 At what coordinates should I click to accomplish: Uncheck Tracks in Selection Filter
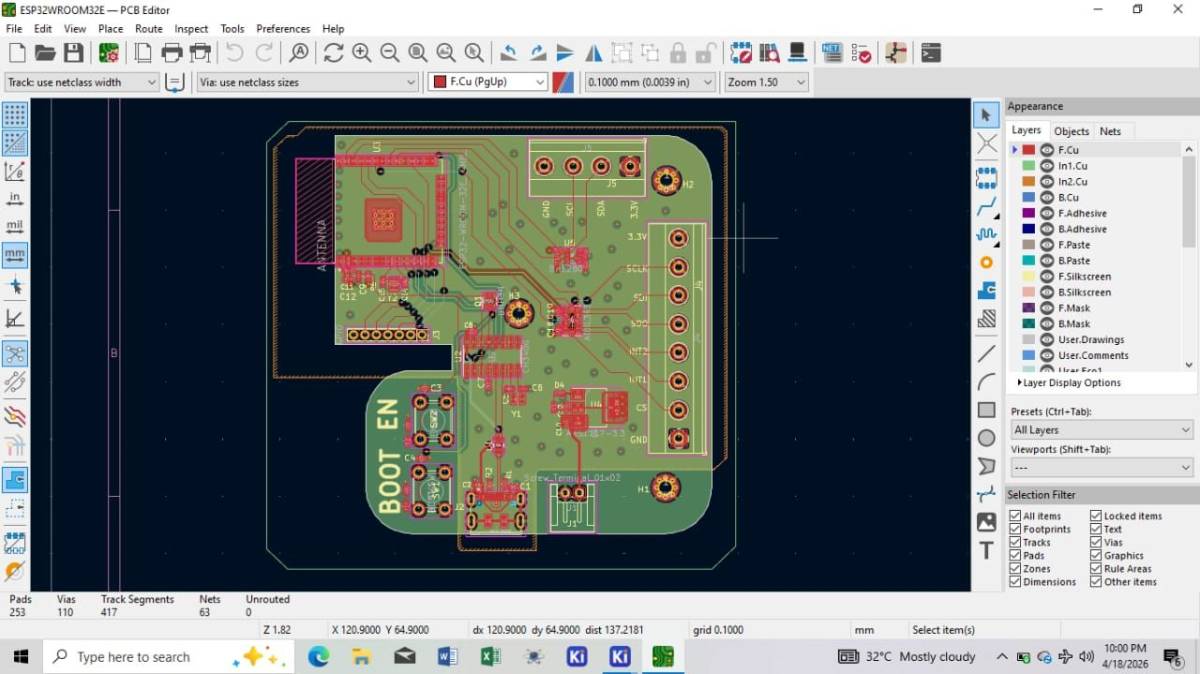tap(1015, 542)
